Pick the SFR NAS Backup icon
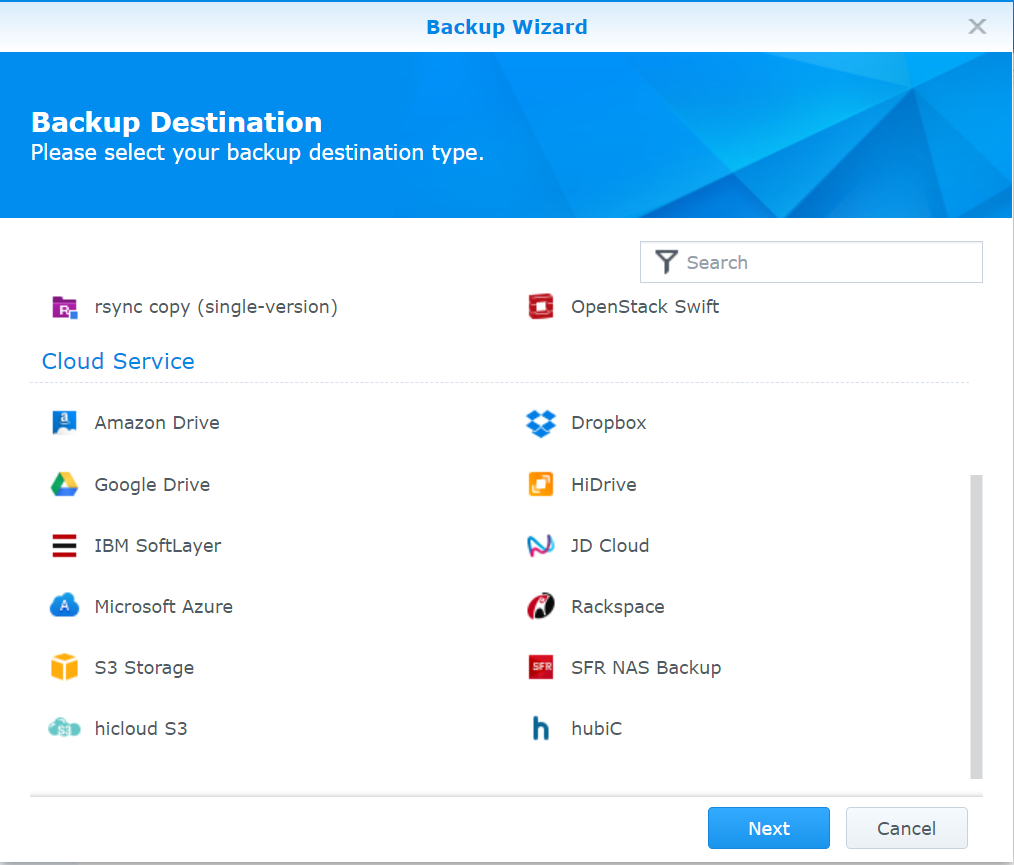 point(540,668)
